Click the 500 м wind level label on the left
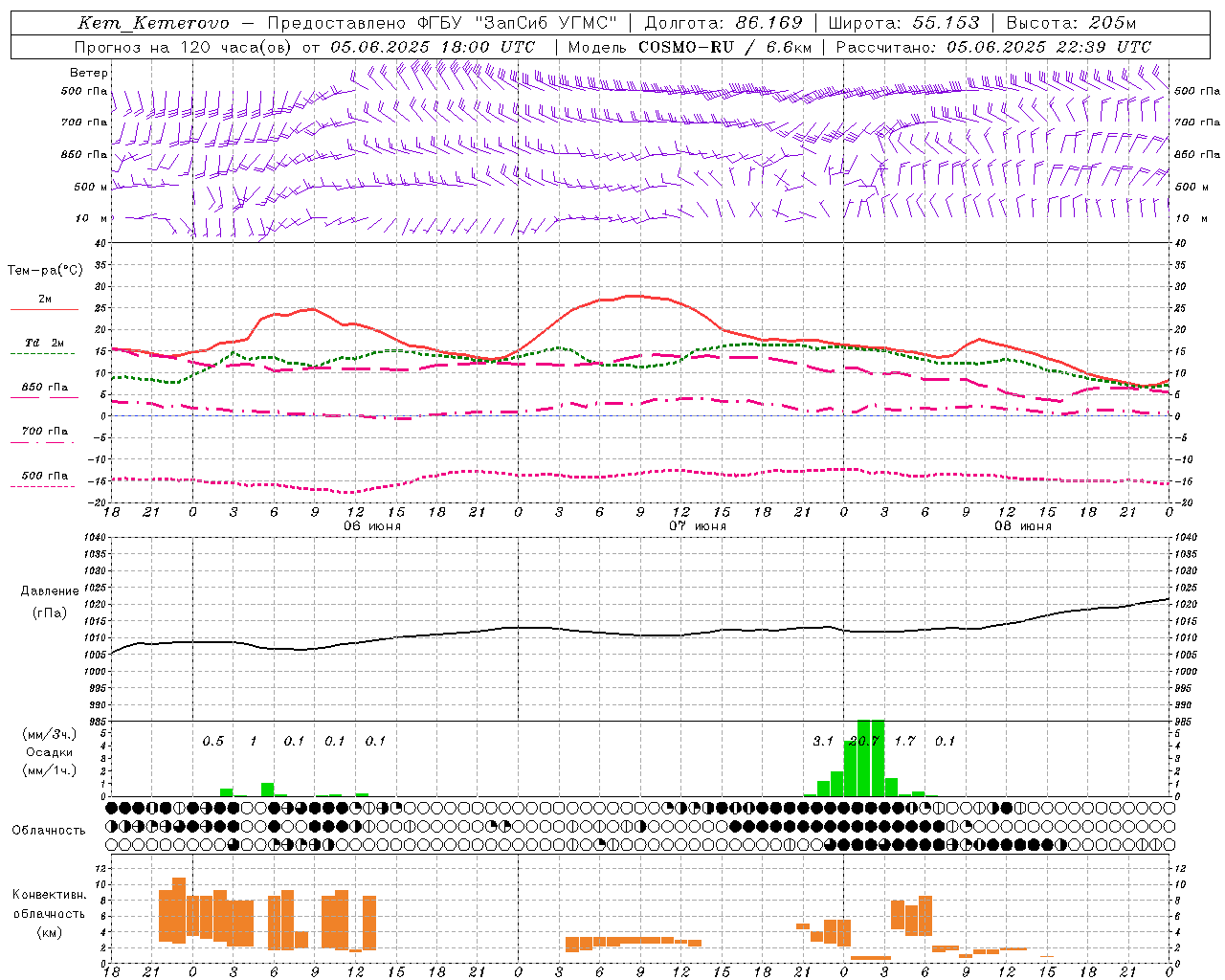This screenshot has height=980, width=1225. (x=91, y=188)
